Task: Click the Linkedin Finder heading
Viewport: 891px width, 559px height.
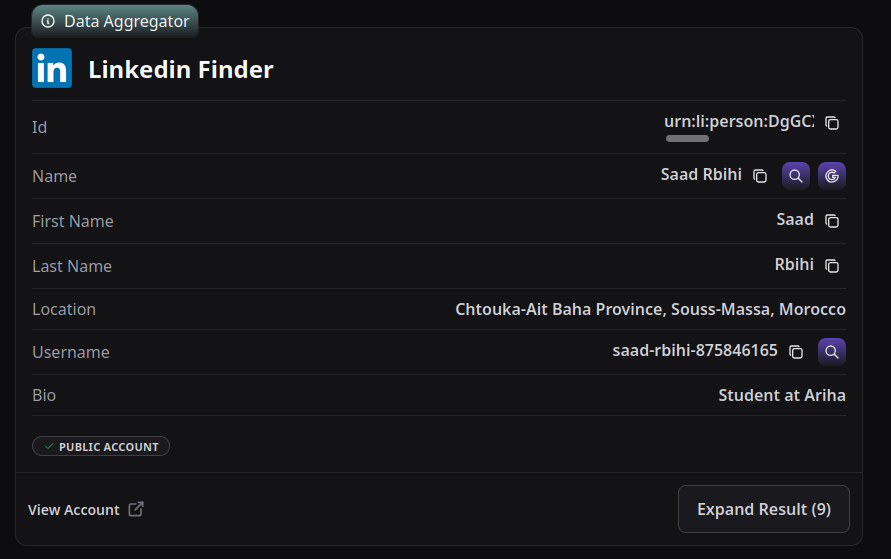Action: coord(181,69)
